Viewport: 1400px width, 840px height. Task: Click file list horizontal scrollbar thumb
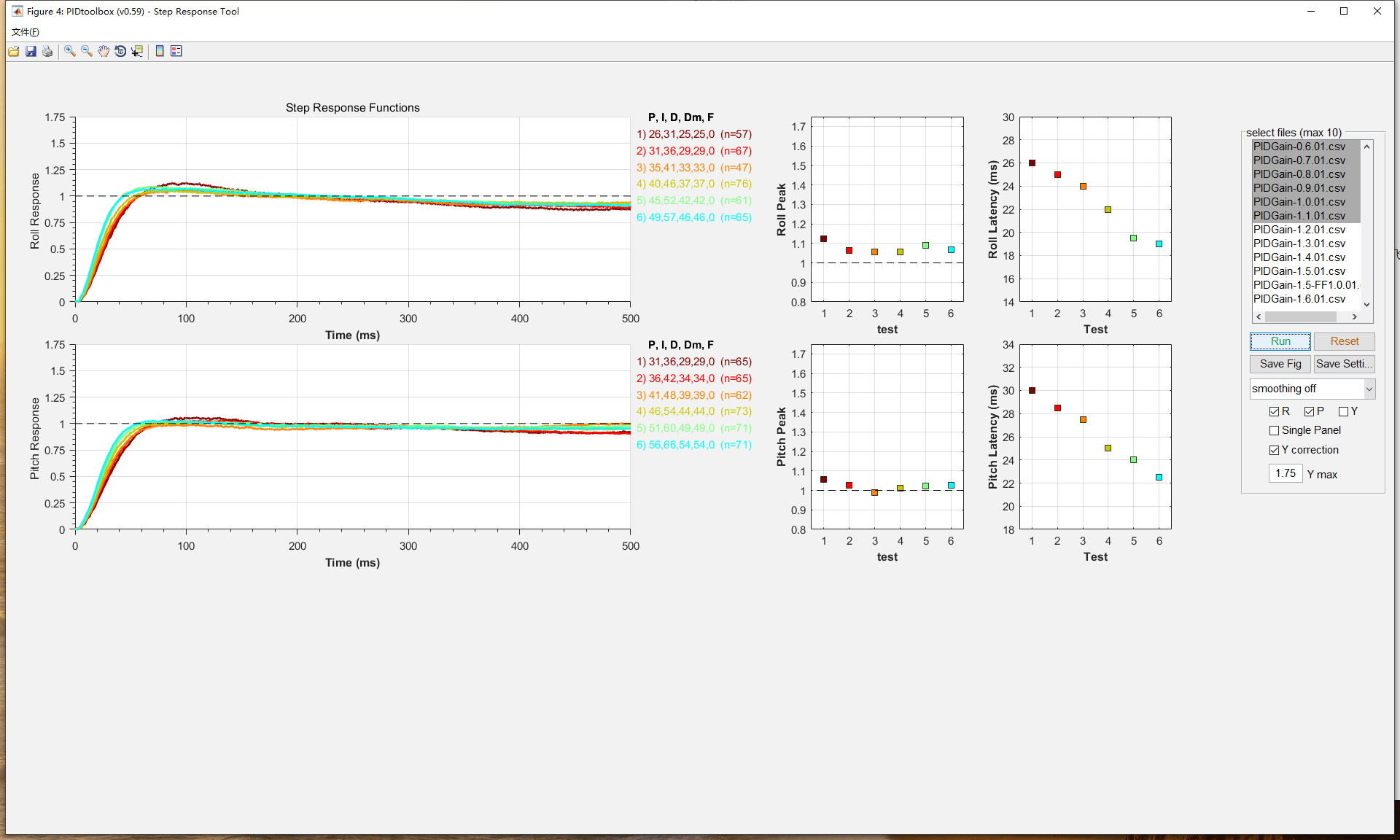[x=1300, y=316]
